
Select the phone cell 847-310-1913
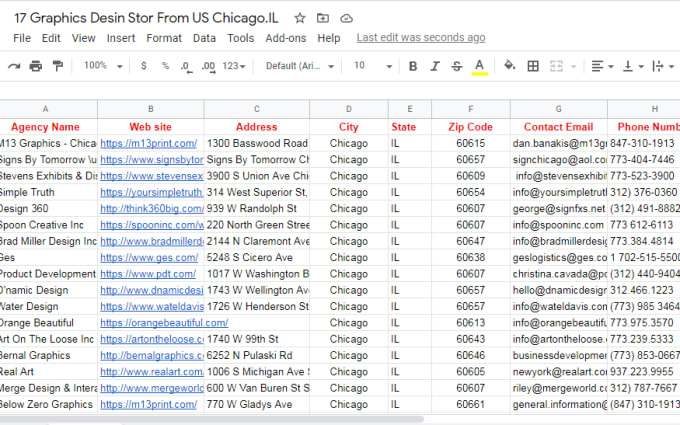click(644, 144)
